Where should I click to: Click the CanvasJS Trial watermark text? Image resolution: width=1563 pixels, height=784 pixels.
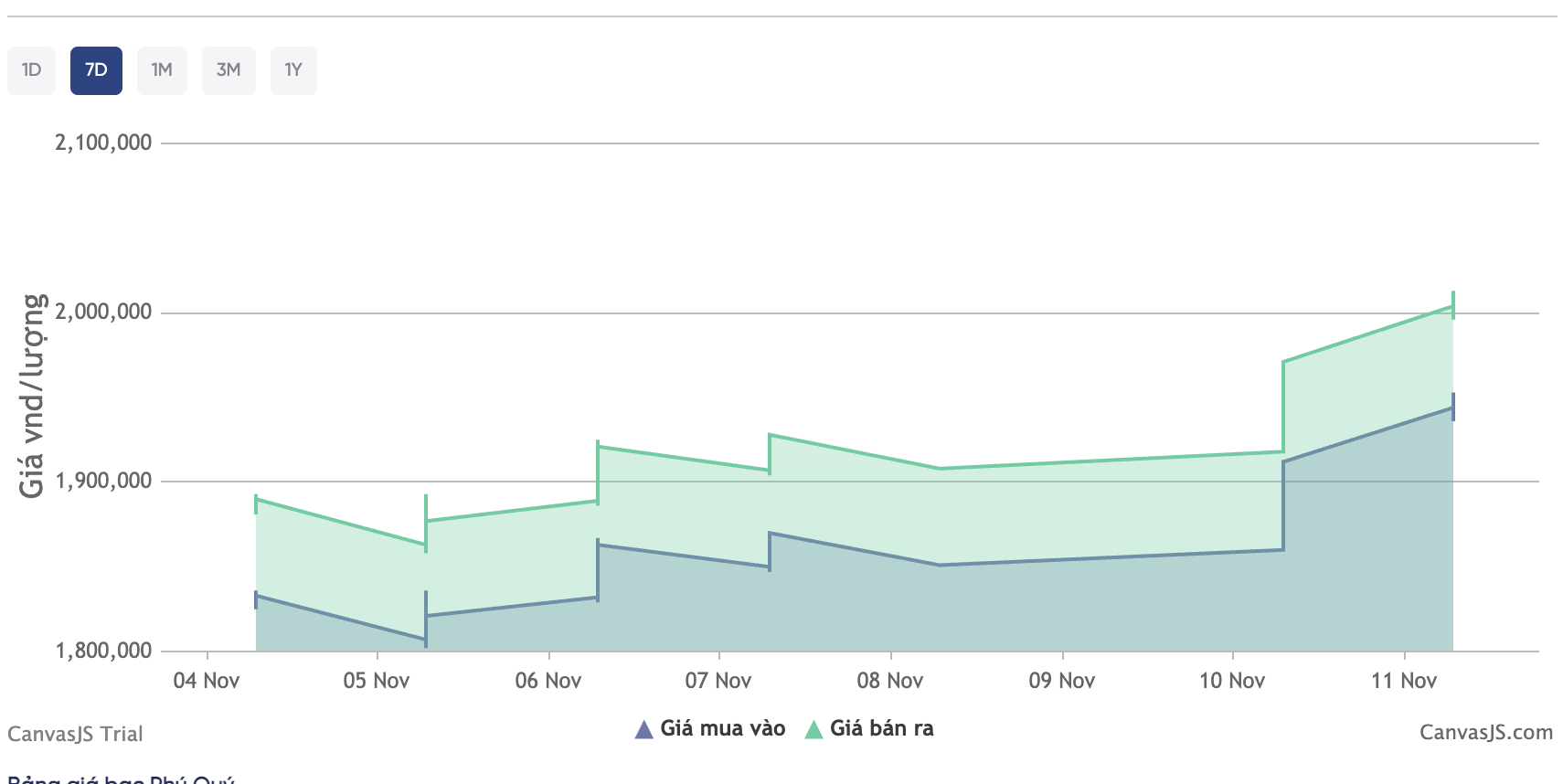[75, 734]
